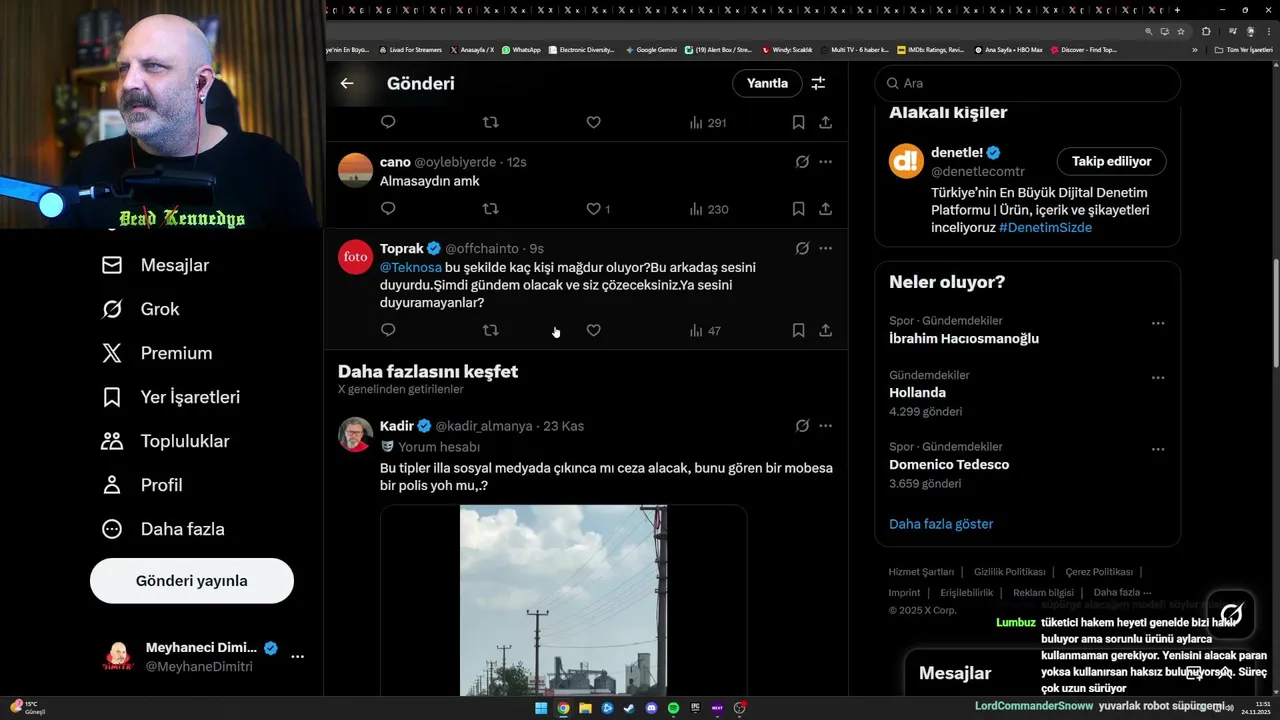Retweet cano's tweet

tap(490, 209)
